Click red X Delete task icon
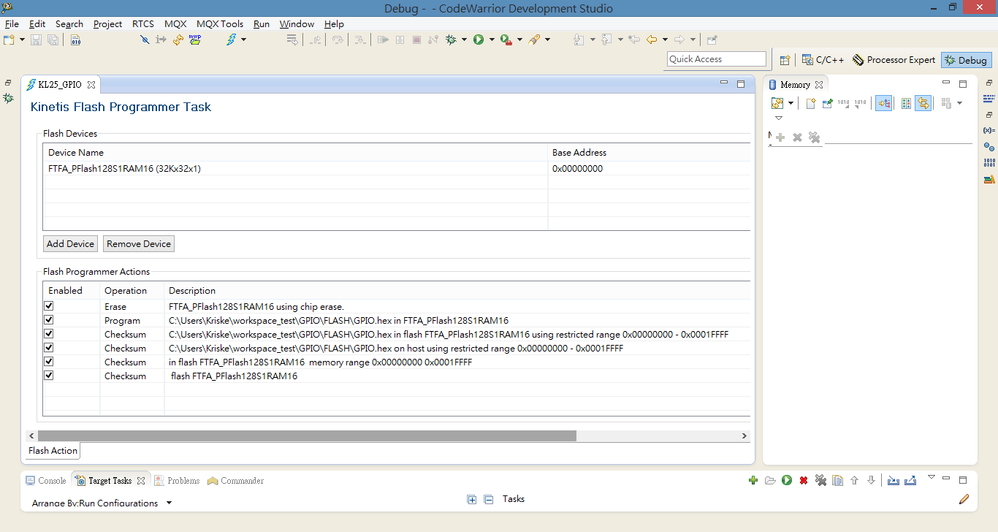 click(803, 480)
